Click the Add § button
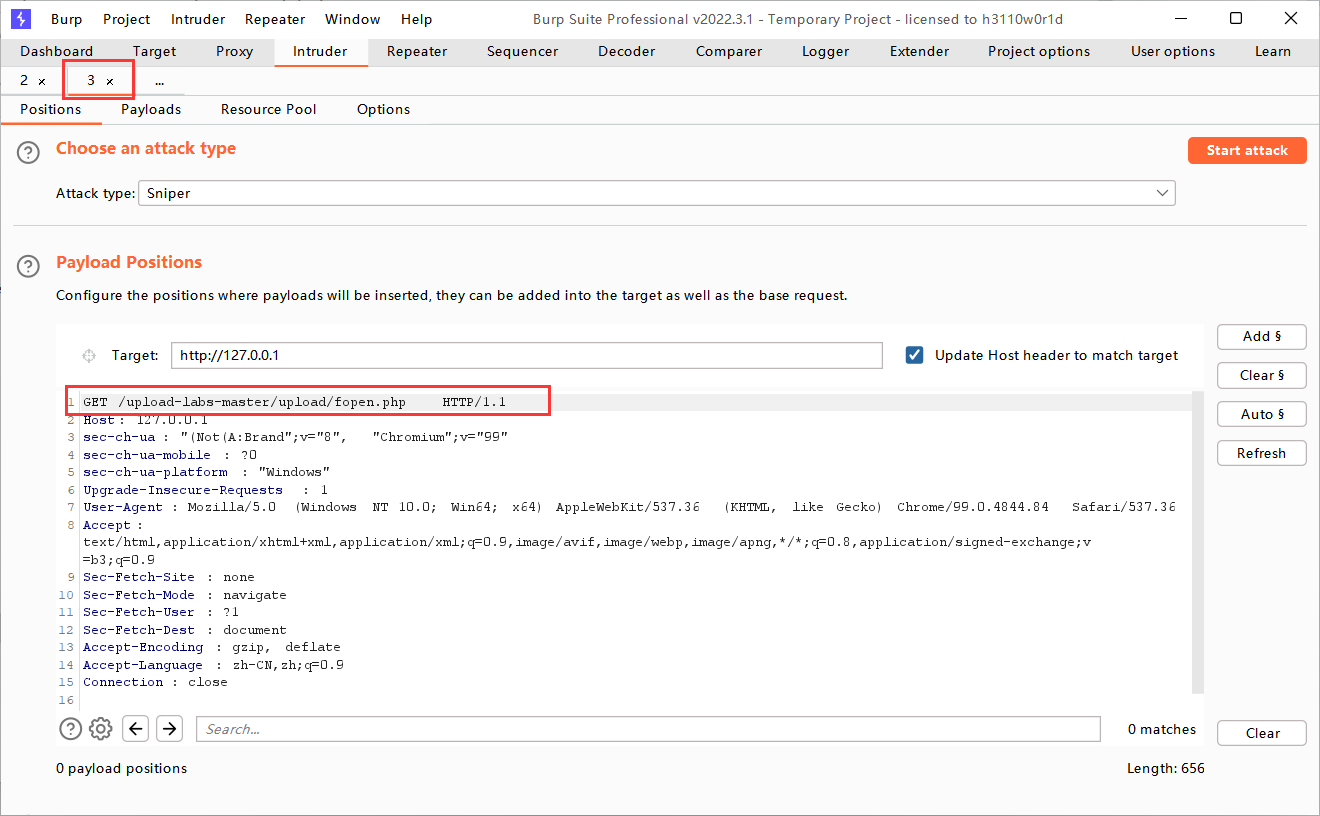The width and height of the screenshot is (1320, 816). pyautogui.click(x=1262, y=337)
